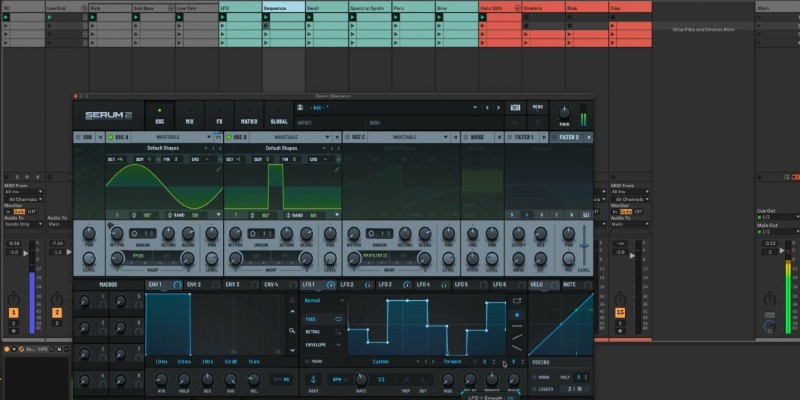Viewport: 800px width, 400px height.
Task: Open OSC B WAVETABLE type dropdown
Action: coord(291,137)
